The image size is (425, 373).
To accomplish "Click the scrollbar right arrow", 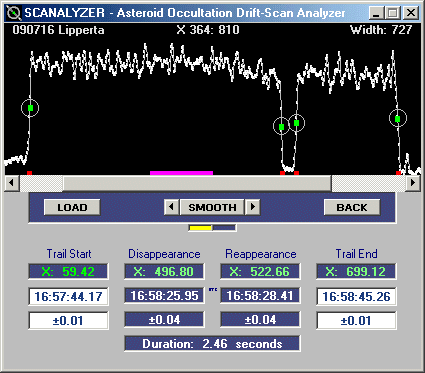I will pos(413,183).
